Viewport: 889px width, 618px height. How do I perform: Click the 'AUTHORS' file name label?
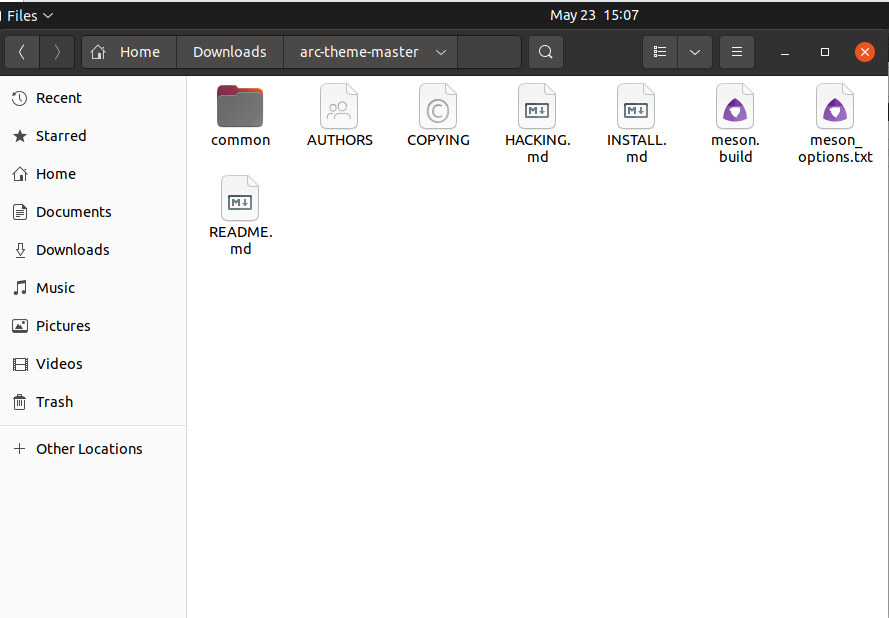(340, 140)
